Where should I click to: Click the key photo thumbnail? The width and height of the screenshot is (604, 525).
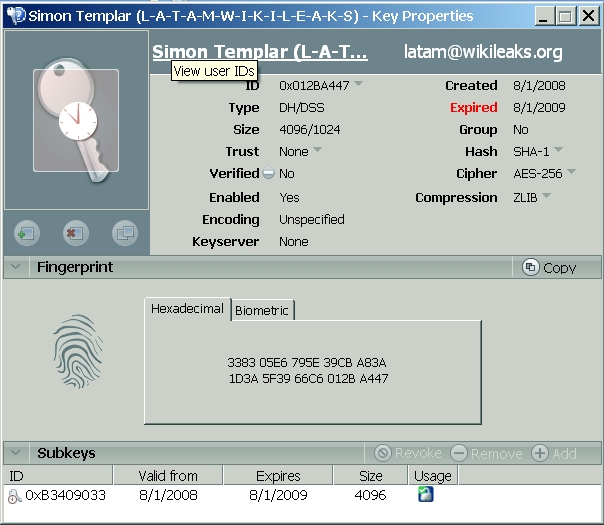click(76, 120)
